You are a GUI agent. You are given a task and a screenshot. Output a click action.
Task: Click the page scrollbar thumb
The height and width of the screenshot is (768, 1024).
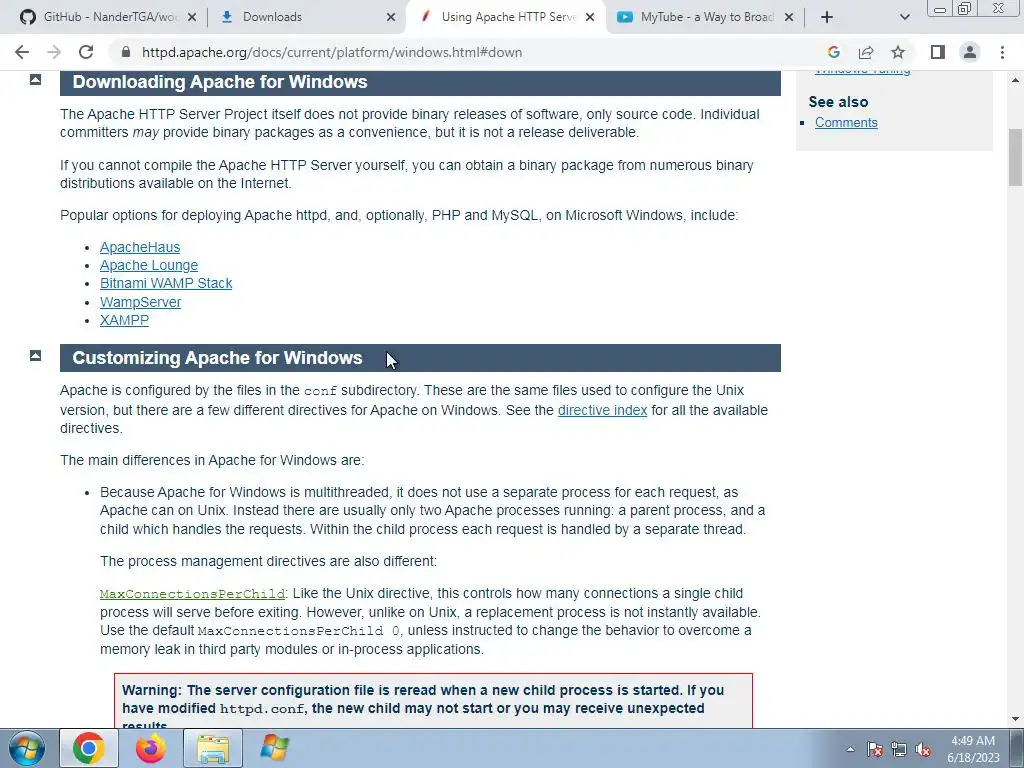pos(1015,157)
